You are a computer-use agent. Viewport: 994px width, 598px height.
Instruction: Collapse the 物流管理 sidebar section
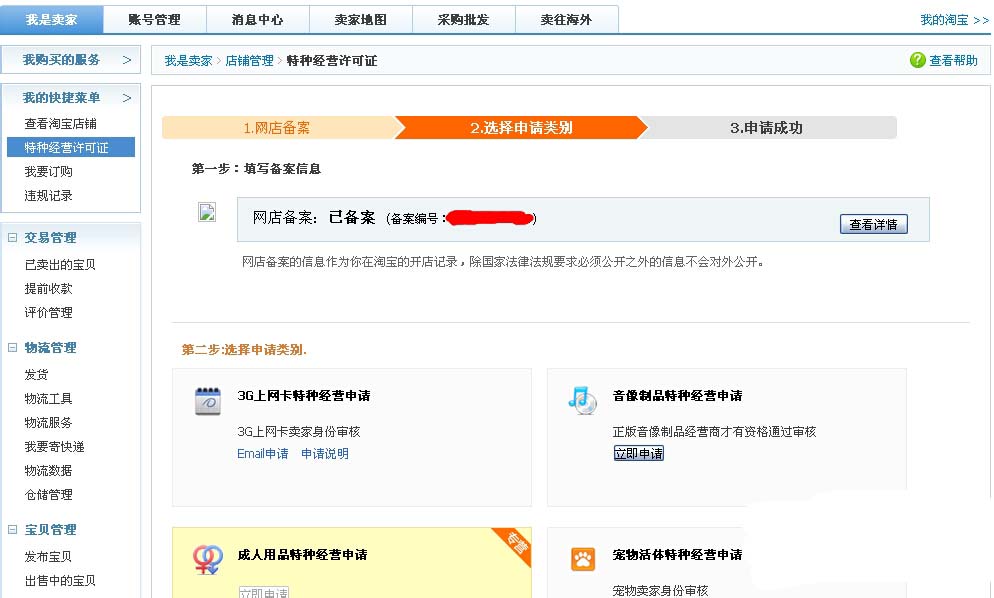pos(13,348)
